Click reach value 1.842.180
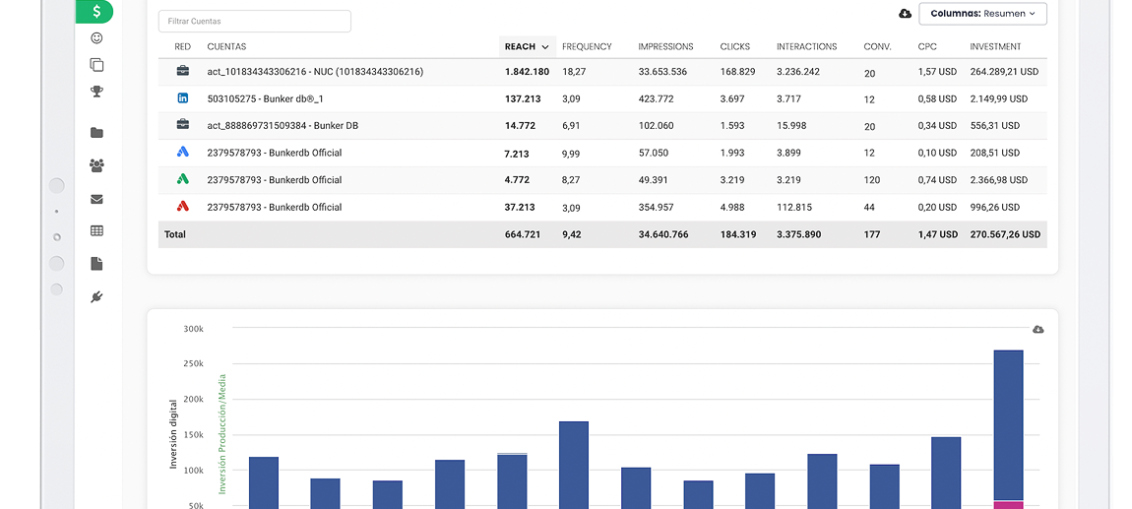 (527, 71)
